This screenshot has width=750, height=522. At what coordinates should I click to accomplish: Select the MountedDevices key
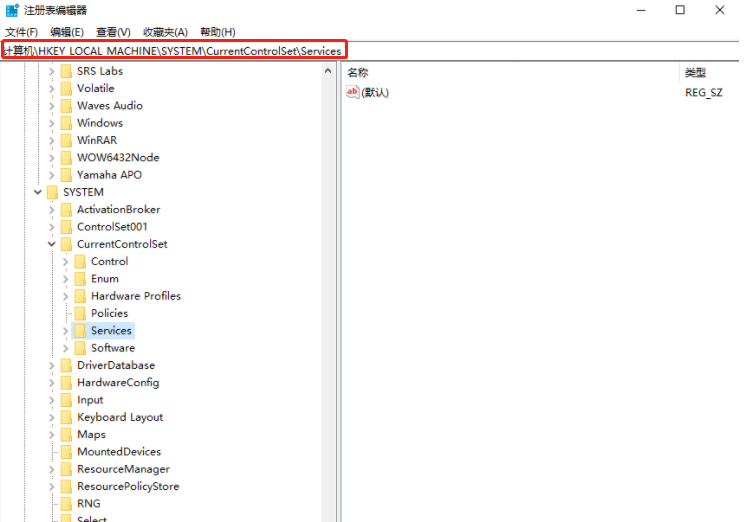click(x=119, y=452)
